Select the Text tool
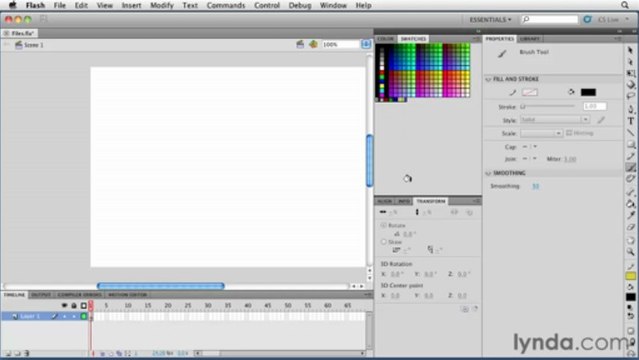 click(630, 121)
